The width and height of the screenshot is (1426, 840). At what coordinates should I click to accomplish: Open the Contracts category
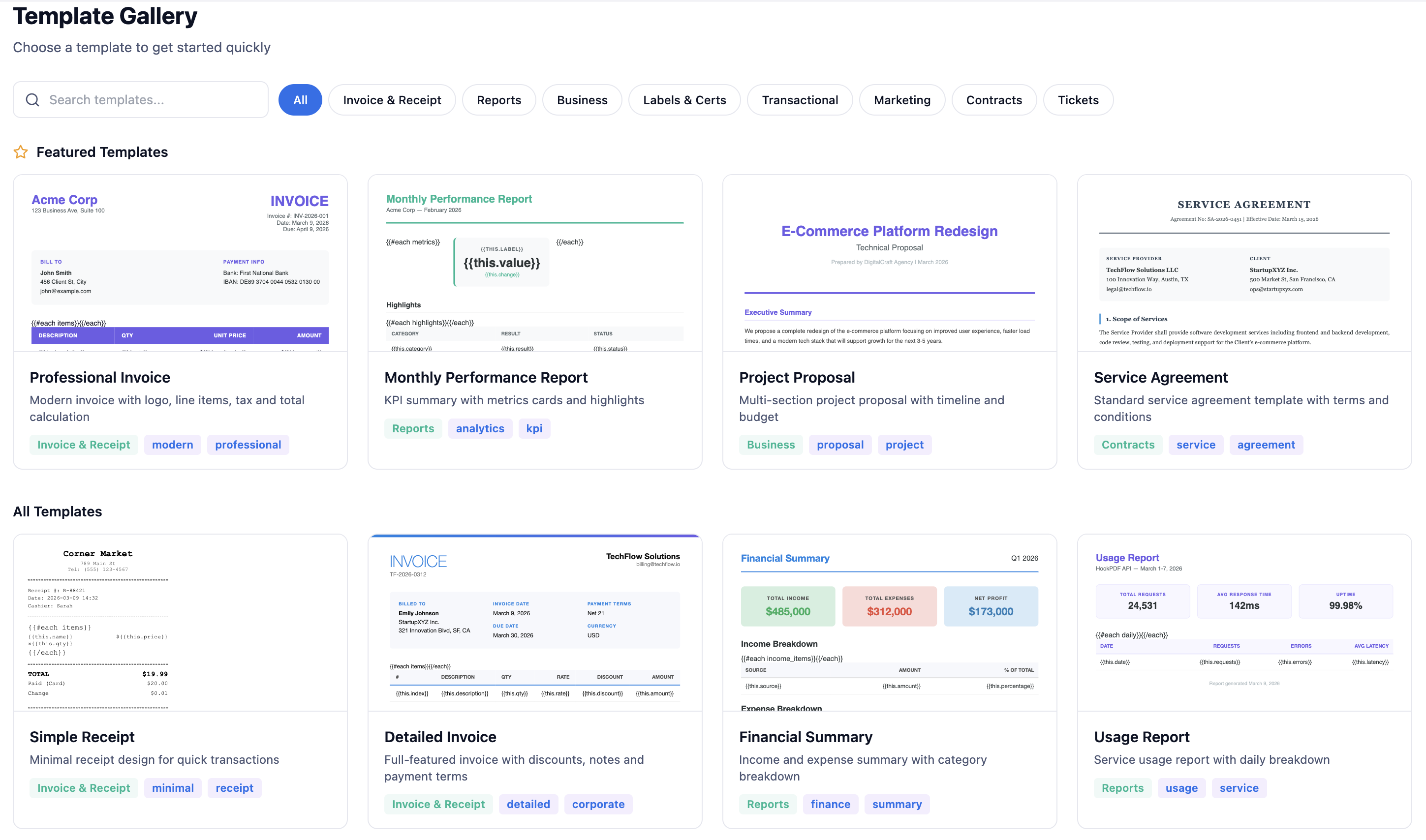coord(994,100)
